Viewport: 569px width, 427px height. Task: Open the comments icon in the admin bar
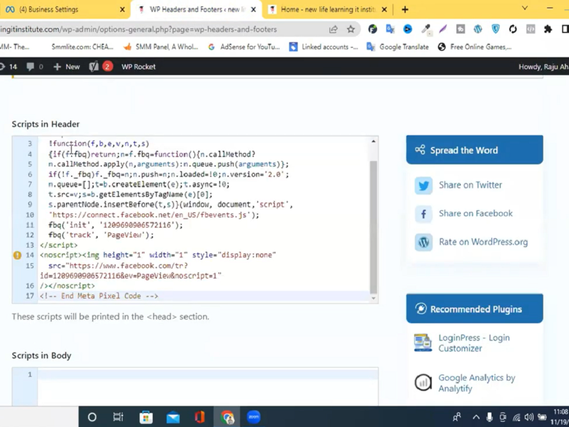(30, 67)
